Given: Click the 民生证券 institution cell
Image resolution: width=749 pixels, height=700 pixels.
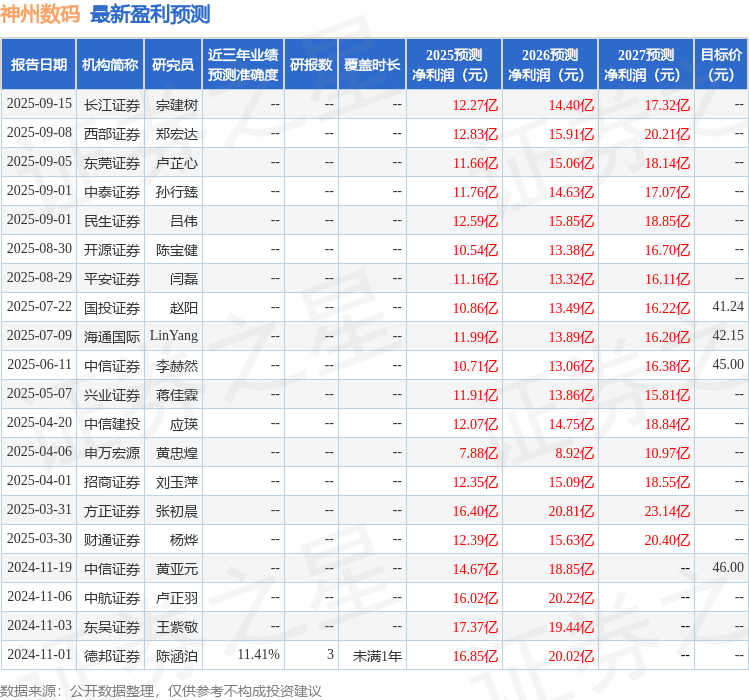Looking at the screenshot, I should point(112,221).
